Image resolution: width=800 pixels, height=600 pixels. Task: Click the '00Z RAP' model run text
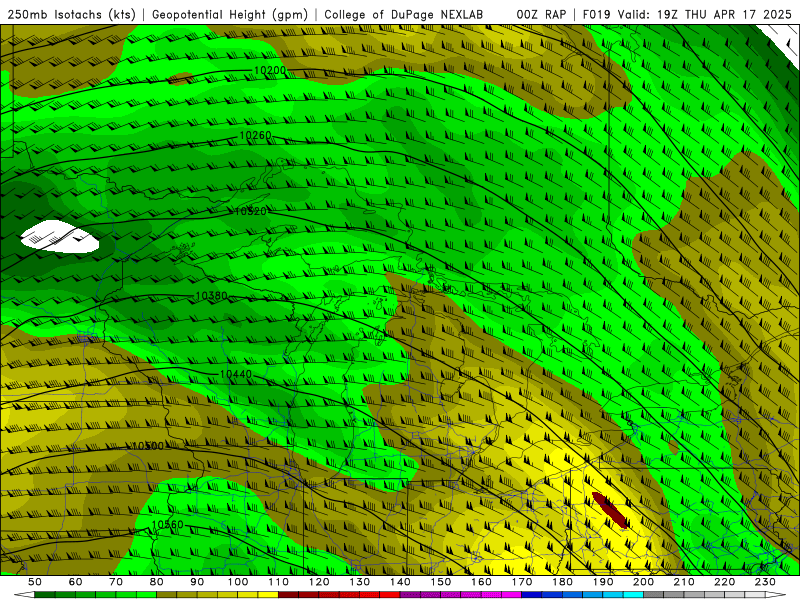coord(541,14)
